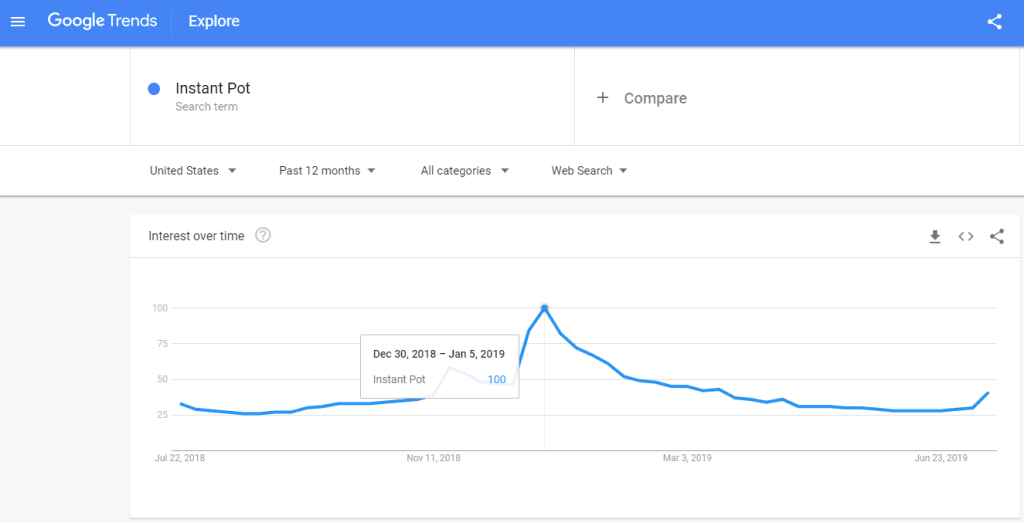Share the Interest over time chart
This screenshot has height=523, width=1024.
(997, 236)
